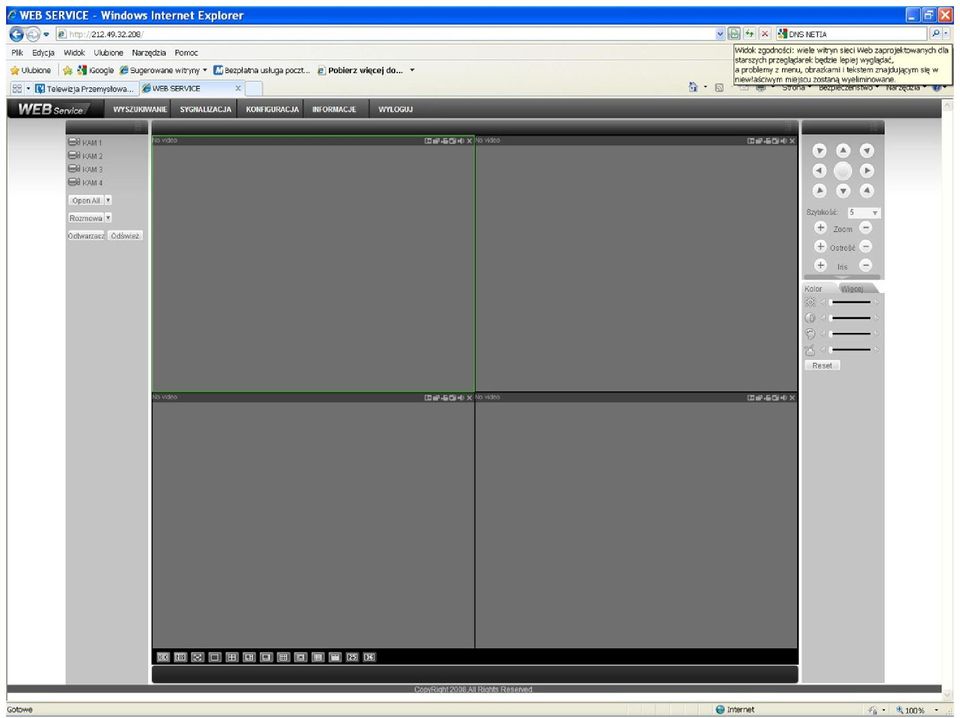The image size is (960, 718).
Task: Open the Iris with plus button
Action: [821, 266]
